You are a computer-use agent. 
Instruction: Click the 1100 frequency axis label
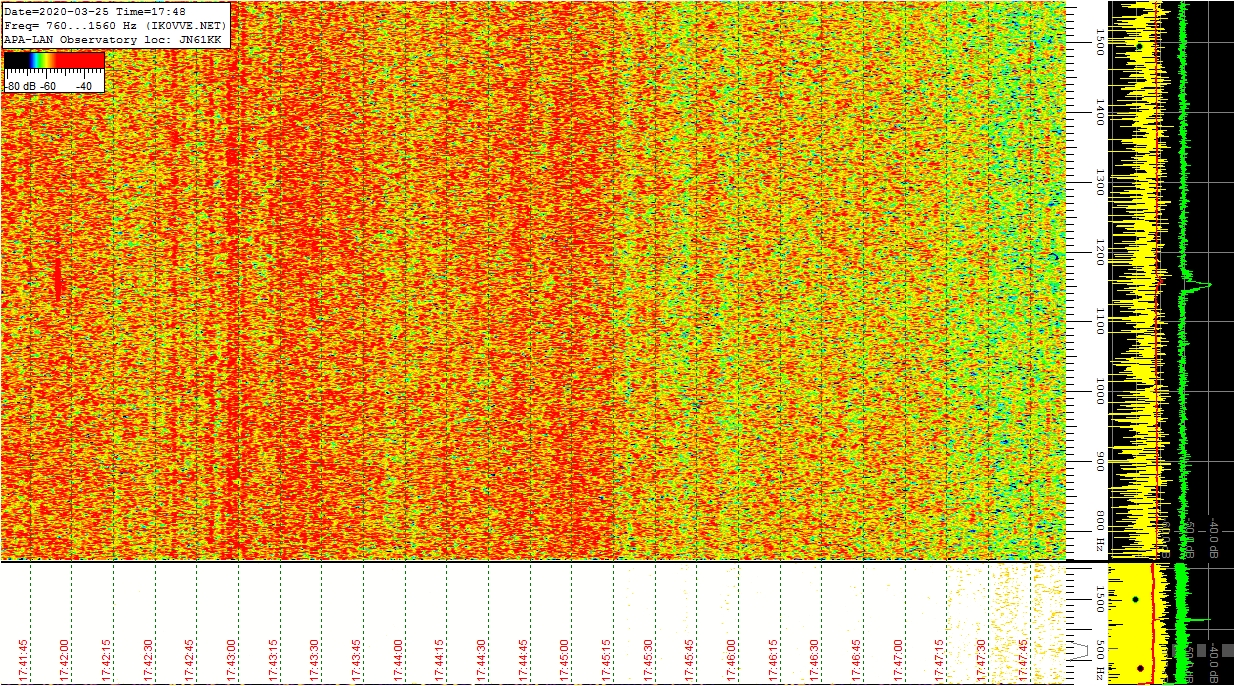point(1100,321)
